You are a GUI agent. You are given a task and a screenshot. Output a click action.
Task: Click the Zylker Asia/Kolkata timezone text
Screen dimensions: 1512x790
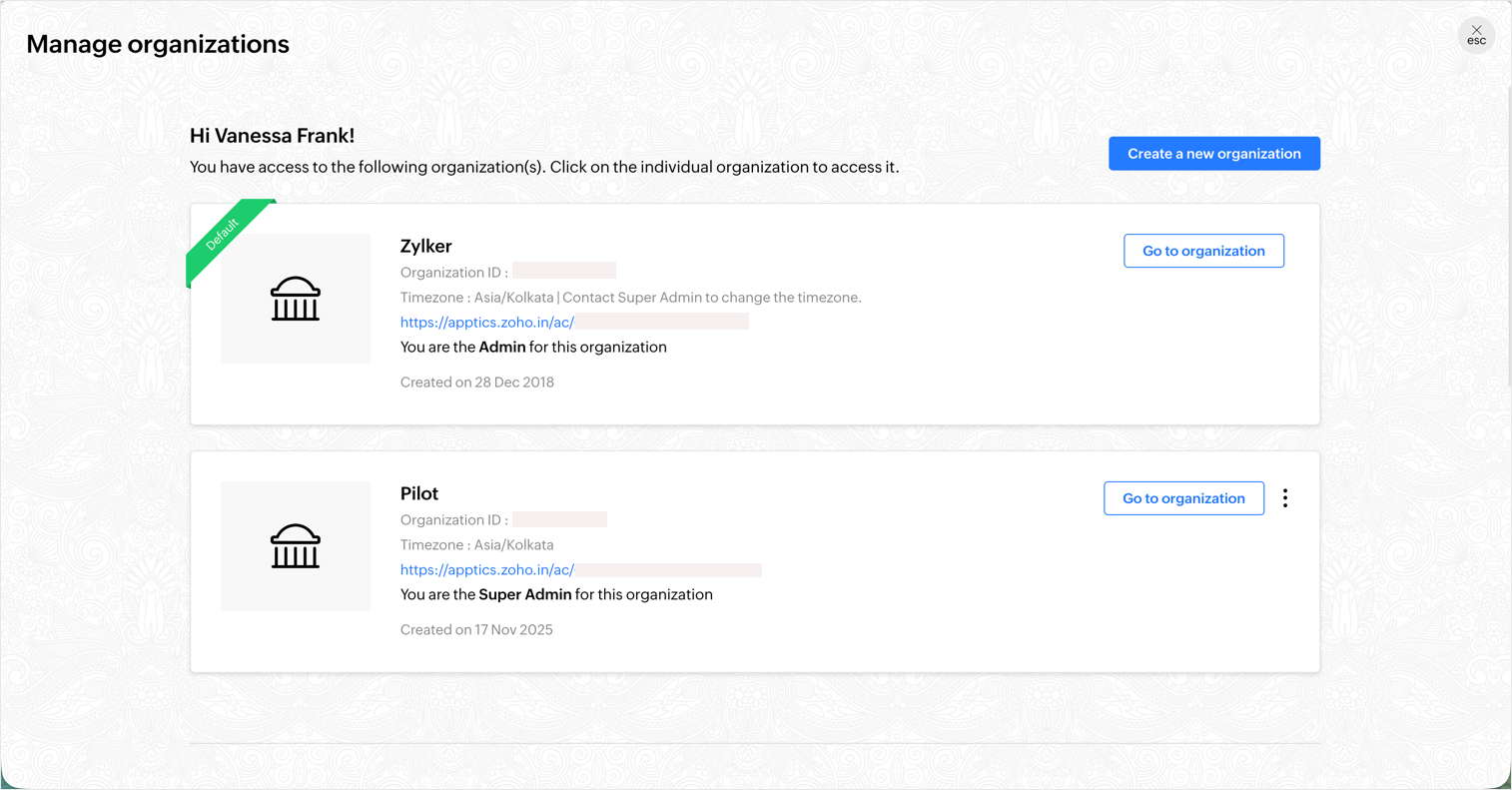tap(513, 298)
